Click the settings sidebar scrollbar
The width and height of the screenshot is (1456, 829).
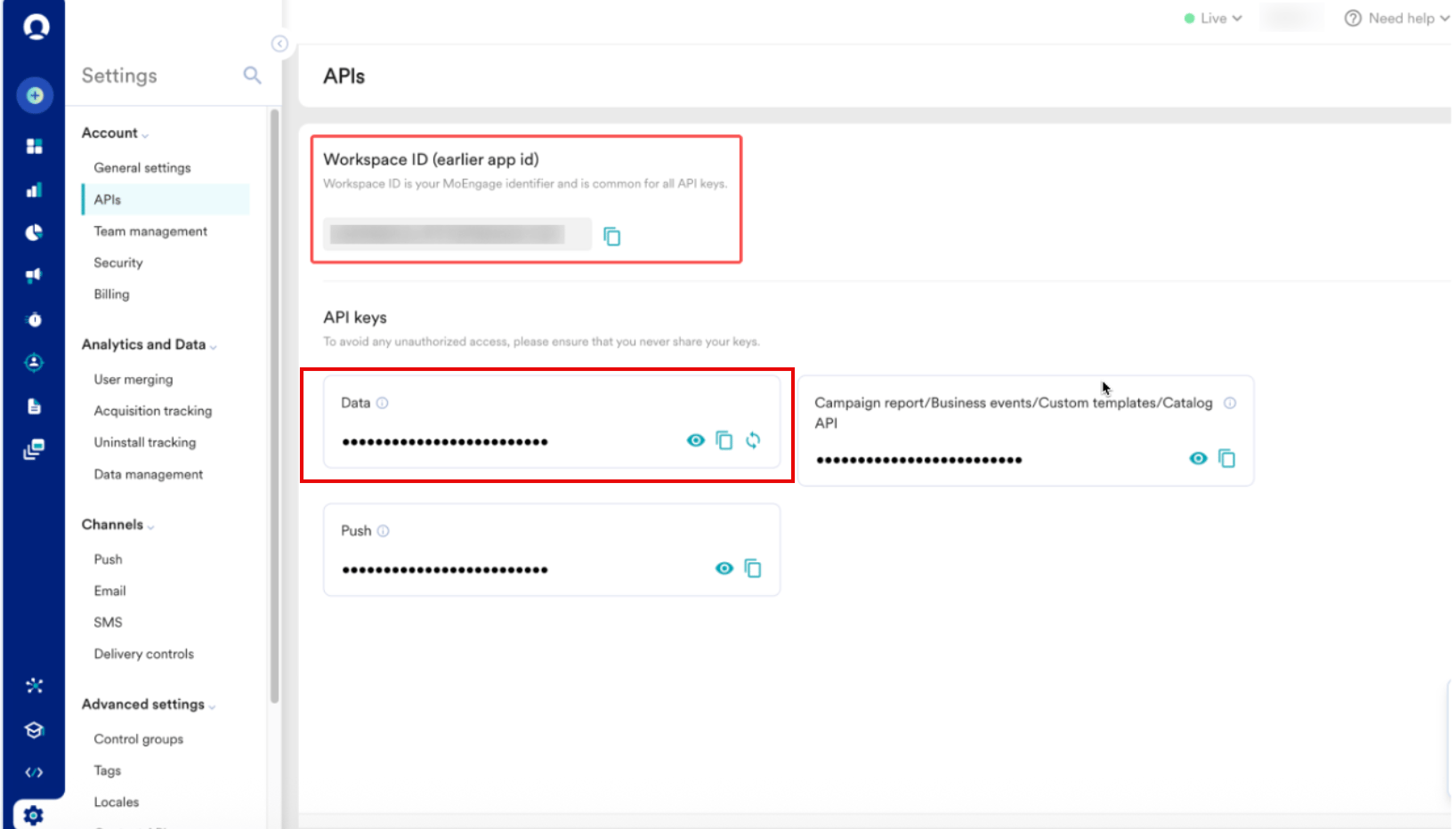tap(275, 406)
